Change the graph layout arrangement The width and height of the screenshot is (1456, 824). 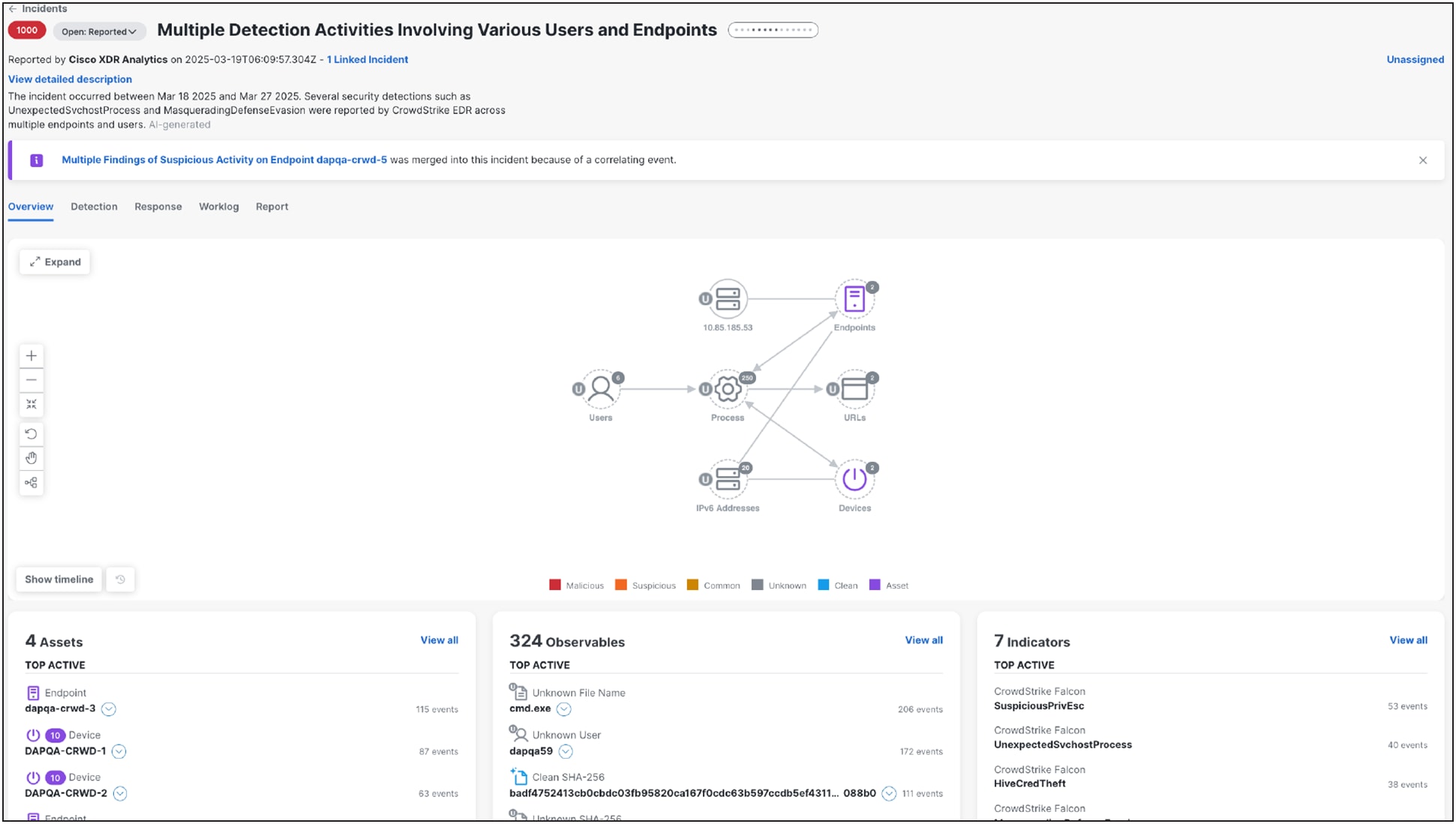(x=32, y=483)
